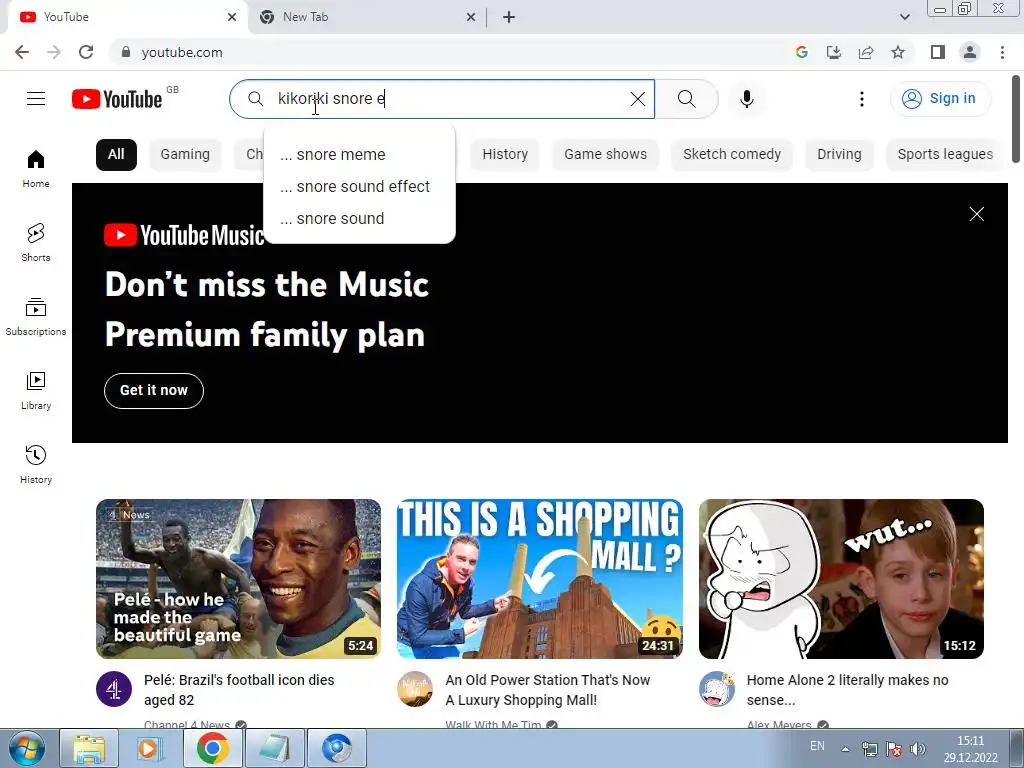
Task: Dismiss the YouTube Music banner
Action: click(x=976, y=214)
